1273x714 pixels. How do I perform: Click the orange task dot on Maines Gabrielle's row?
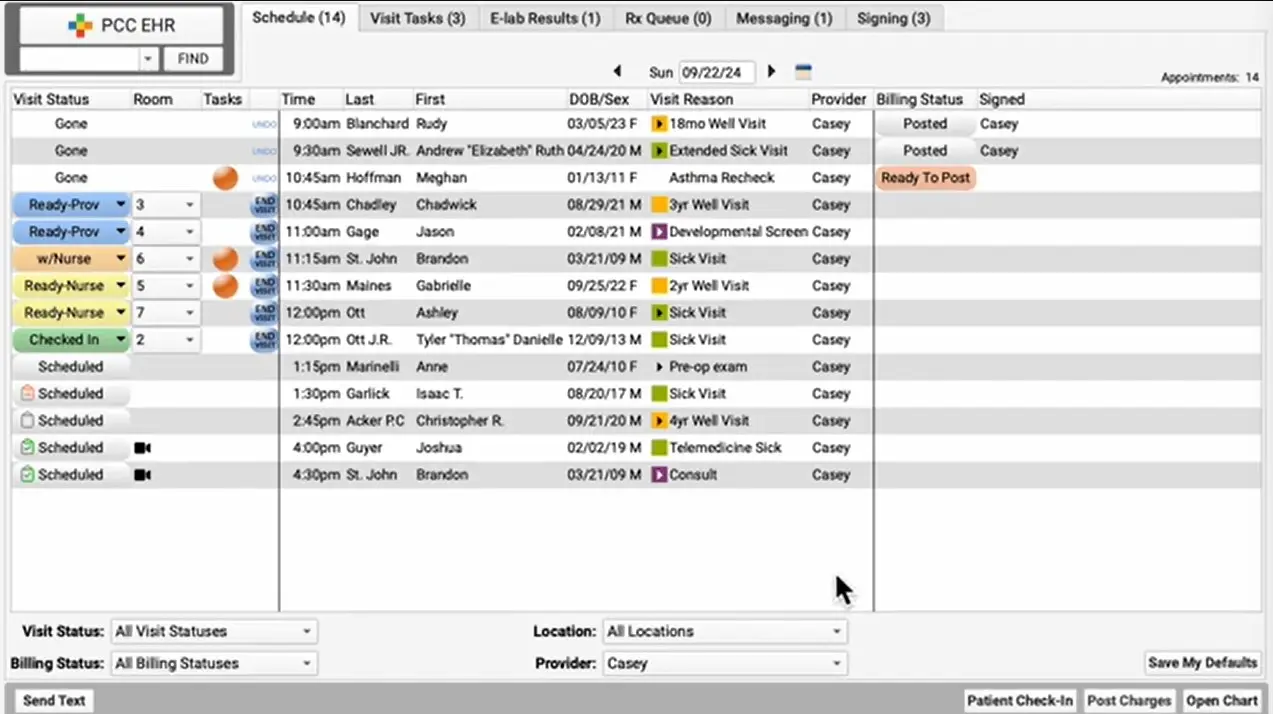click(224, 285)
